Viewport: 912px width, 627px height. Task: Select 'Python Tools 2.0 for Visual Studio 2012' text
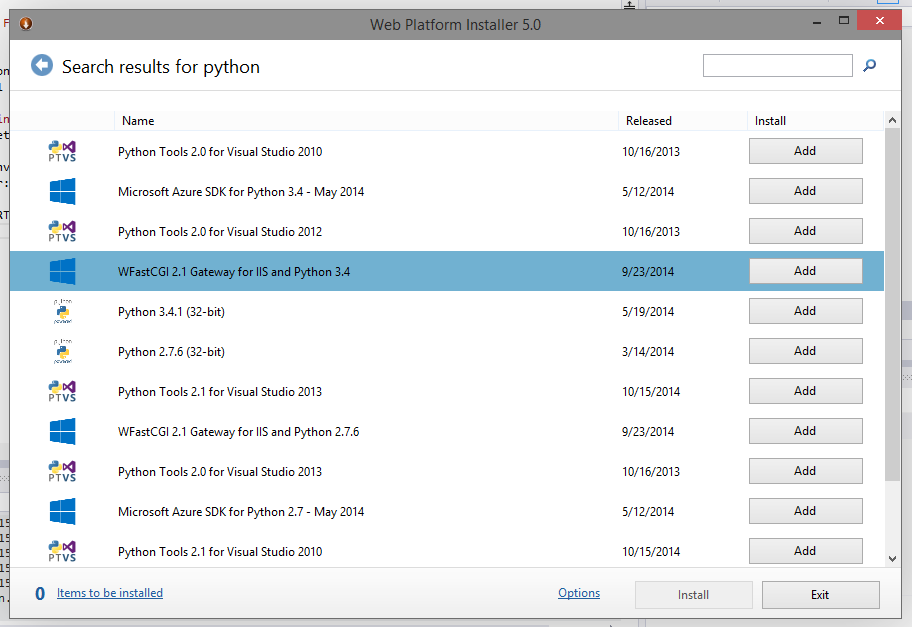(x=220, y=232)
